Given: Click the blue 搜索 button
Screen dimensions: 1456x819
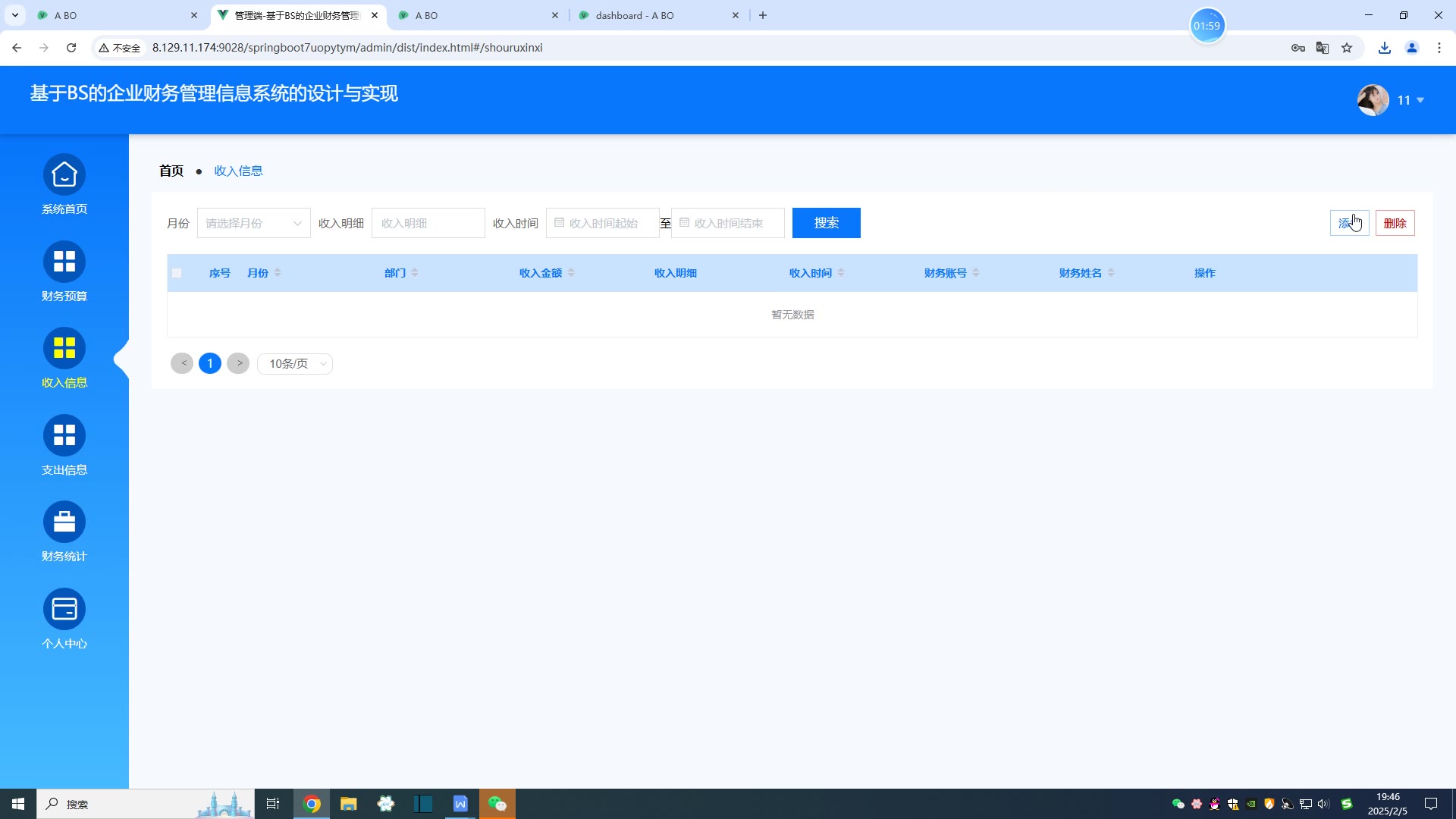Looking at the screenshot, I should click(826, 223).
